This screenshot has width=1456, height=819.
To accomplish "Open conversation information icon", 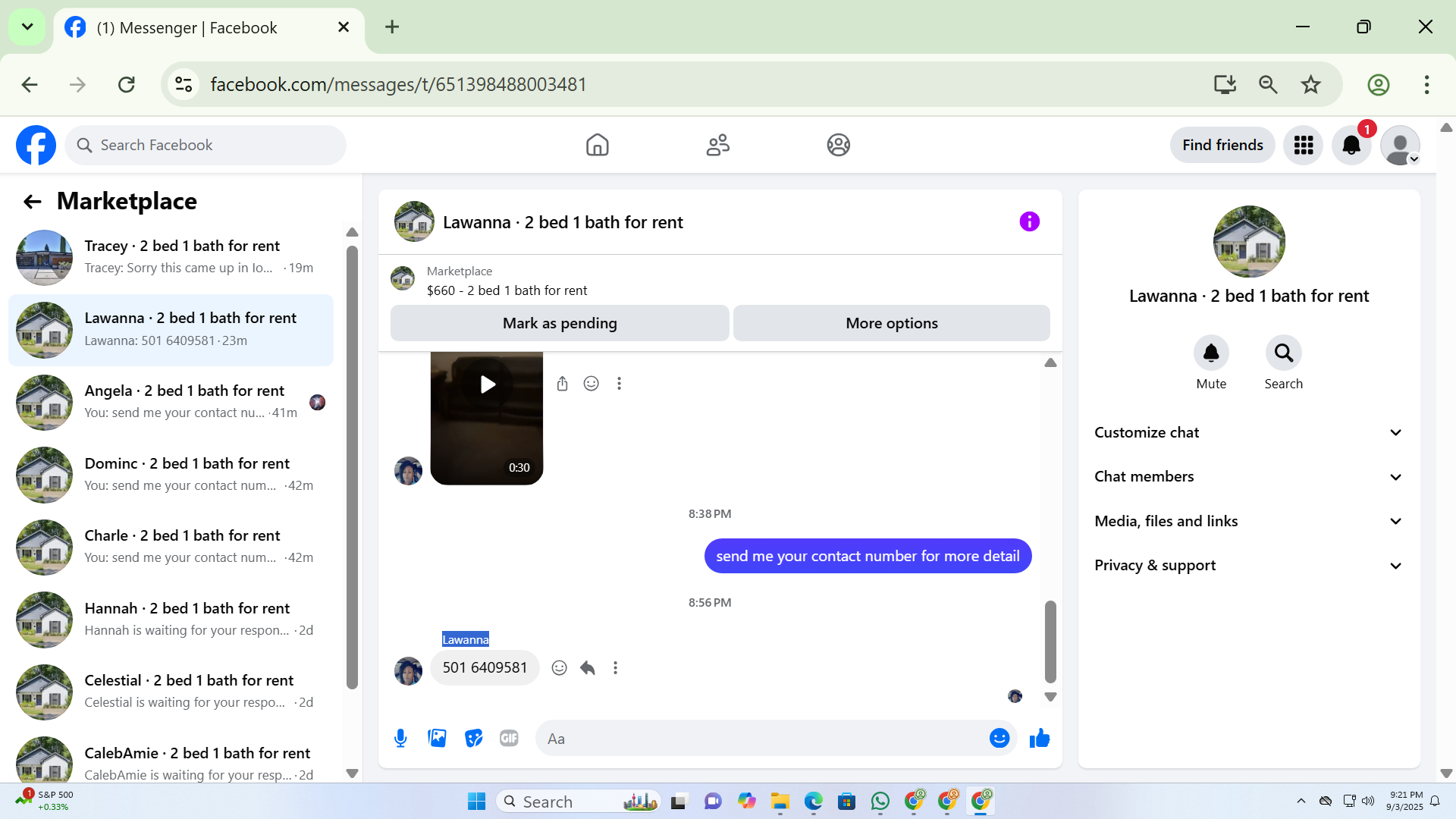I will click(x=1029, y=221).
